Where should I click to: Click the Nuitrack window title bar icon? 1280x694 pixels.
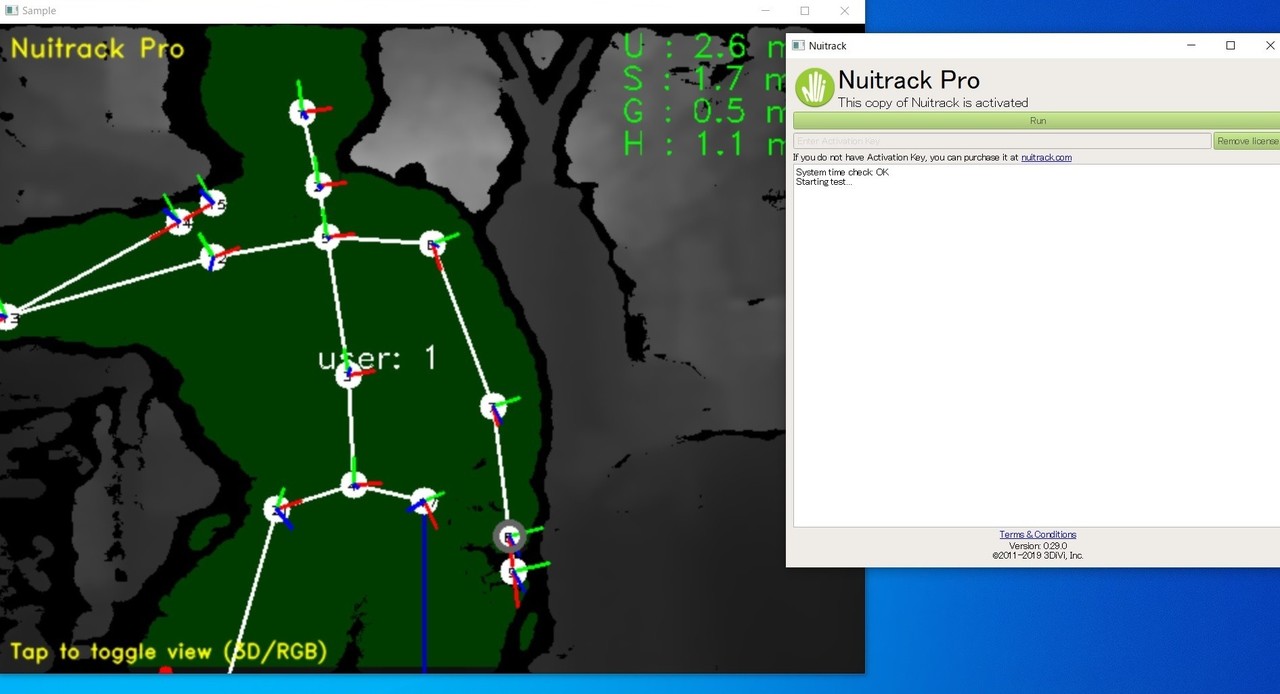[x=798, y=46]
